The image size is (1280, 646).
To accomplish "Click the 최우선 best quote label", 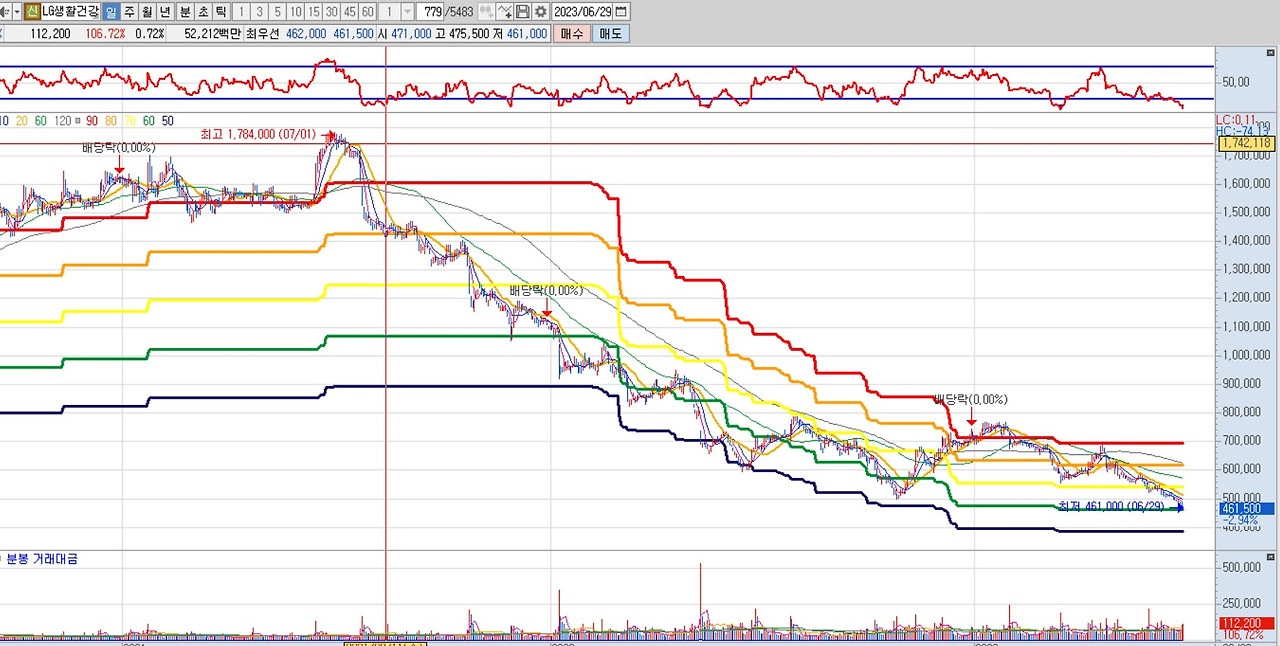I will click(x=262, y=33).
